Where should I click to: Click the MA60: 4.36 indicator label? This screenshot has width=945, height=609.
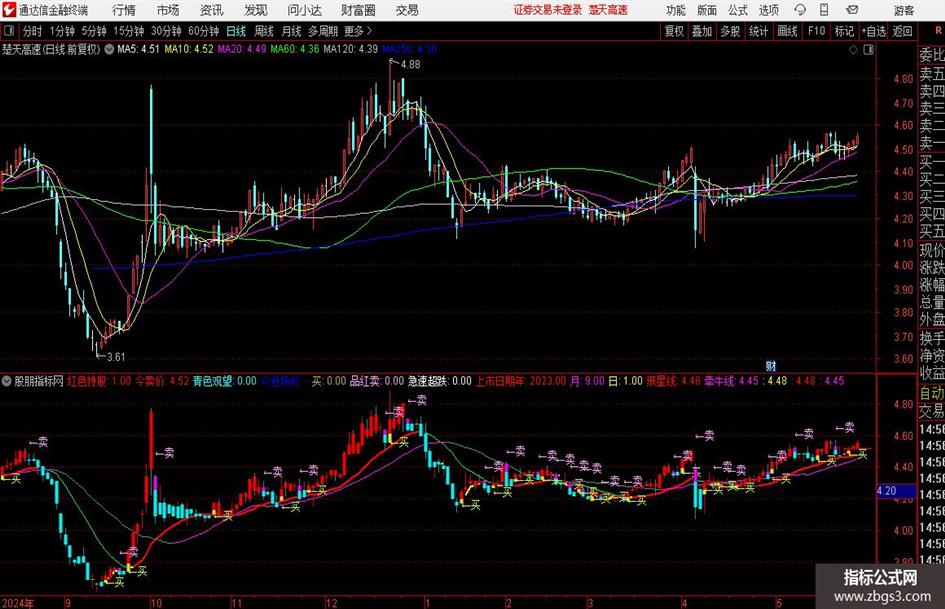[x=295, y=49]
